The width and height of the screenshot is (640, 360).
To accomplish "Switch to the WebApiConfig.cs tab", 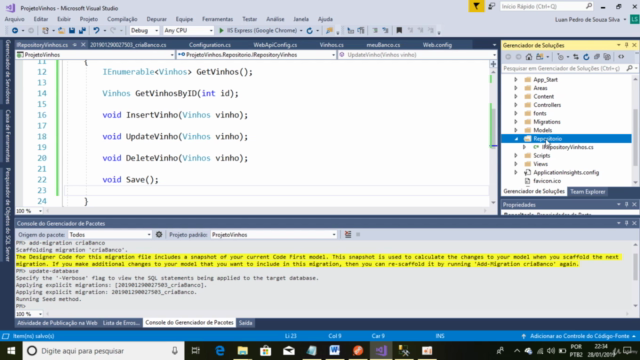I will [x=275, y=45].
